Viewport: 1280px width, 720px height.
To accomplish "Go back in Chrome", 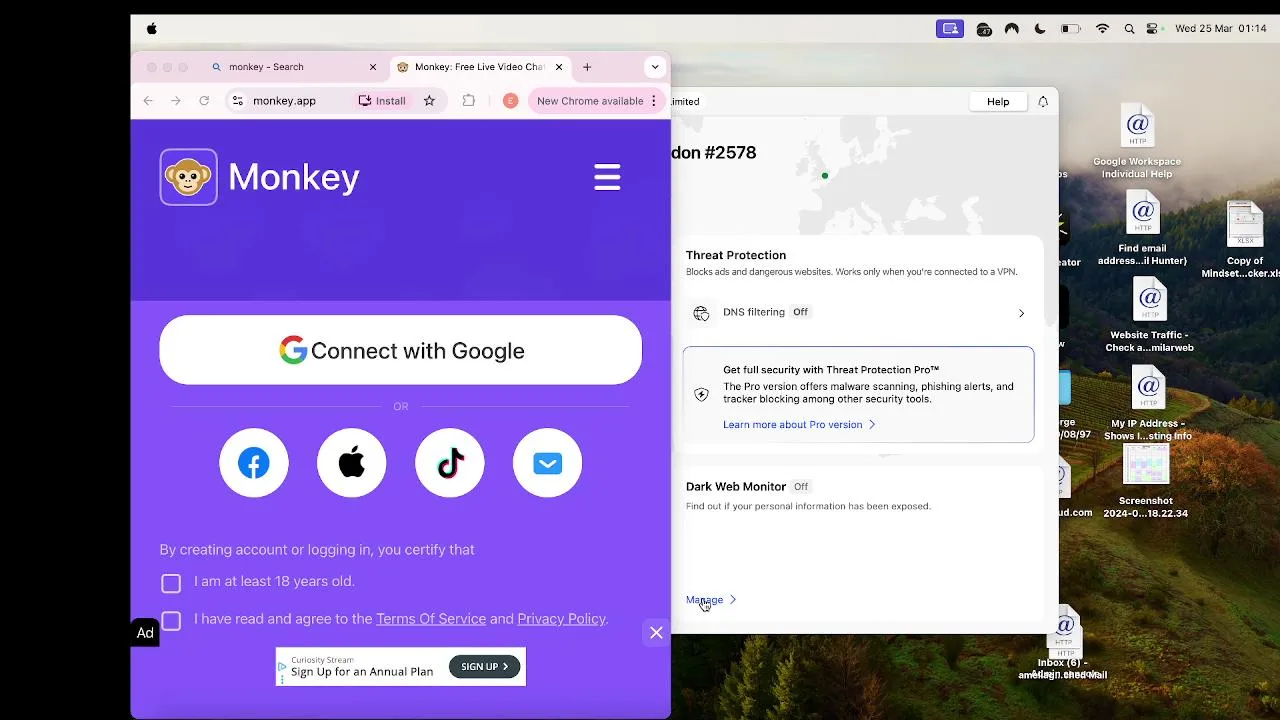I will pos(148,101).
